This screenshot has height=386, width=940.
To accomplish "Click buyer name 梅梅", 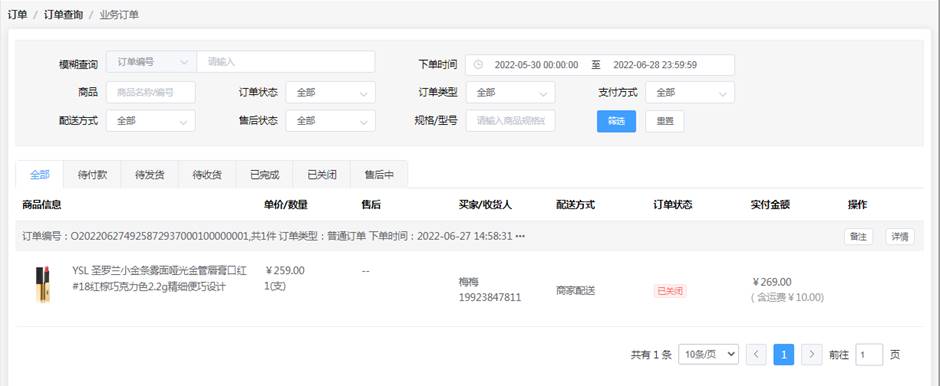I will tap(469, 282).
